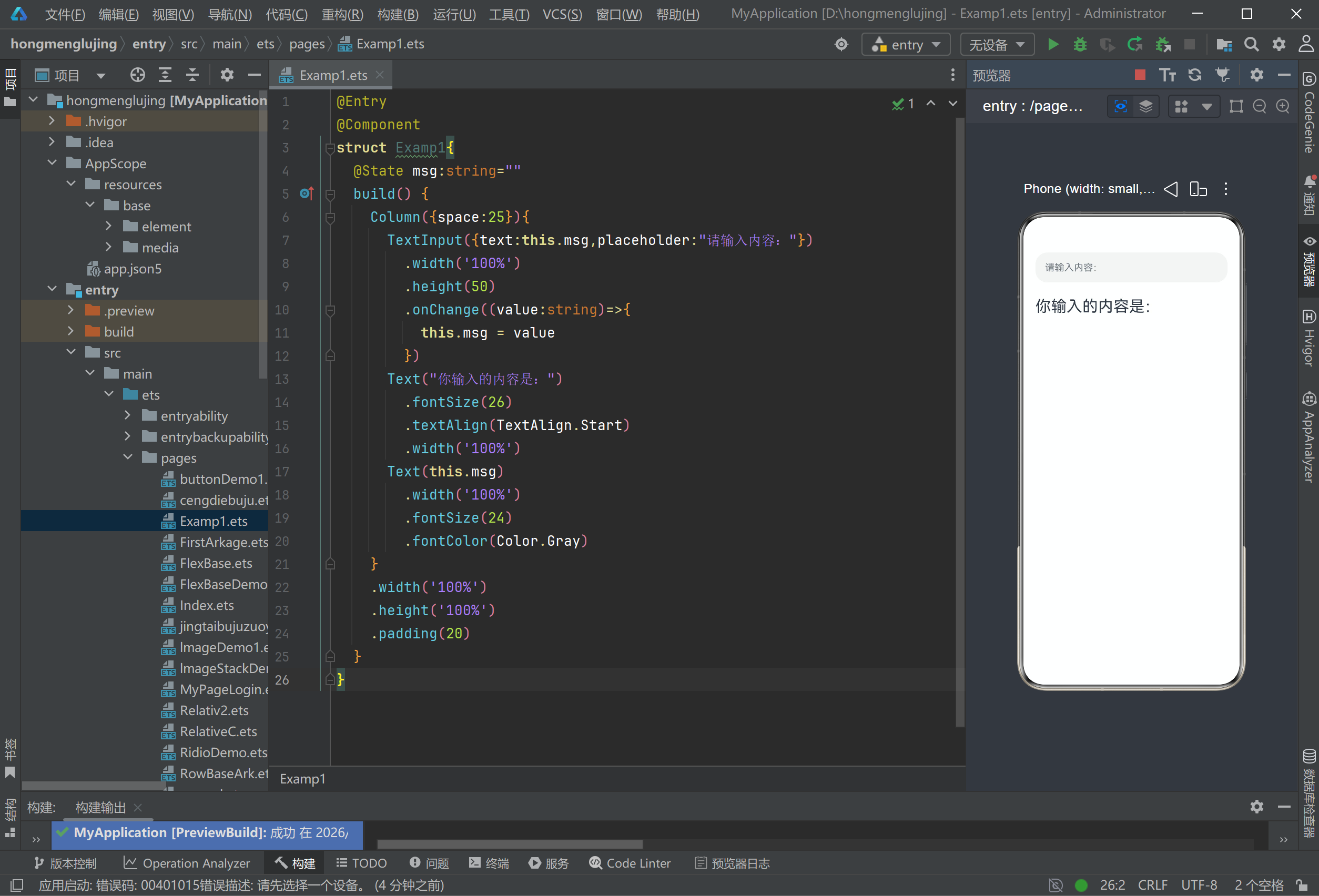Image resolution: width=1319 pixels, height=896 pixels.
Task: Hide the project panel with minus icon
Action: coord(254,75)
